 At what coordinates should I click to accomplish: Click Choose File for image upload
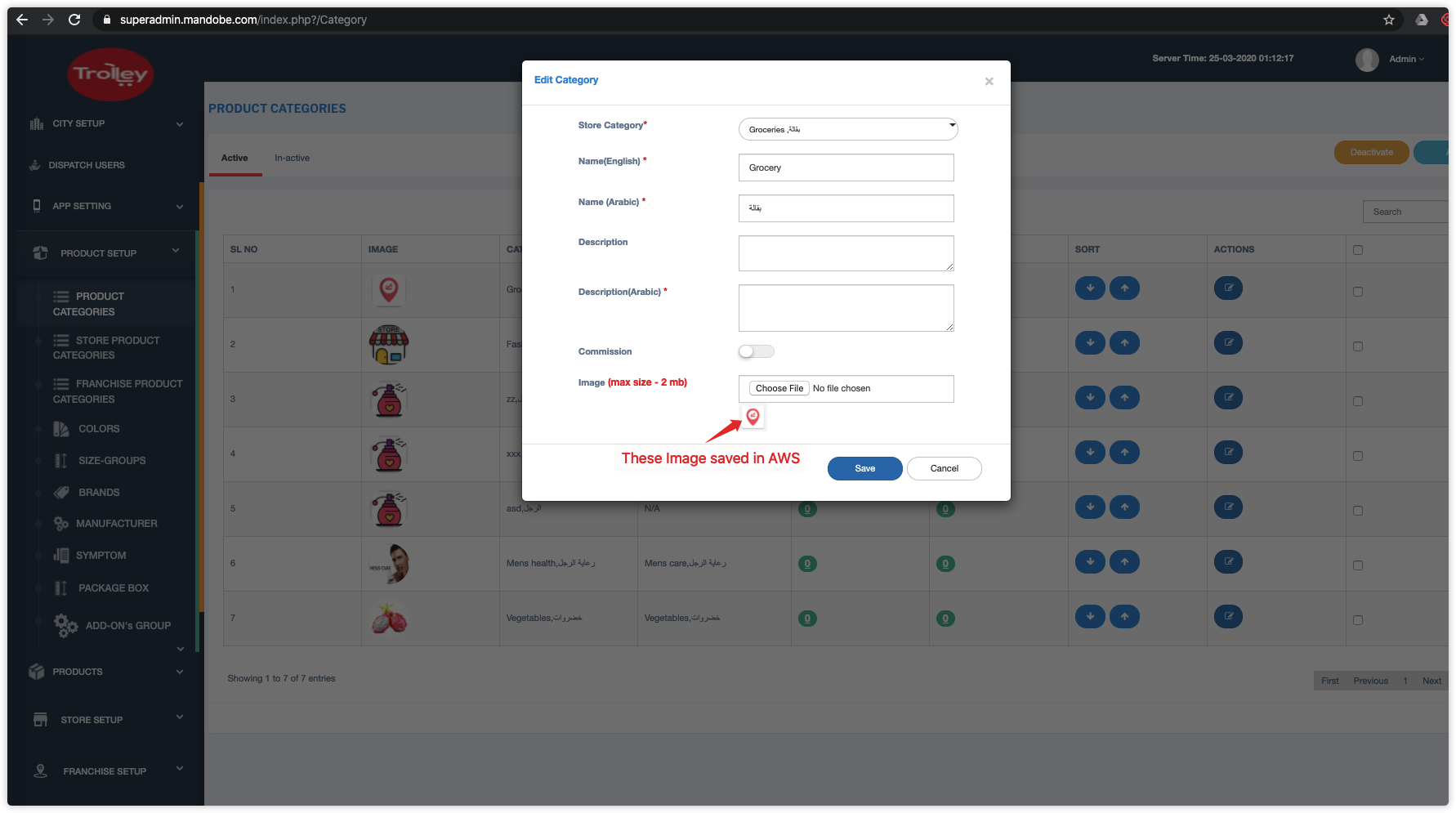pyautogui.click(x=779, y=388)
